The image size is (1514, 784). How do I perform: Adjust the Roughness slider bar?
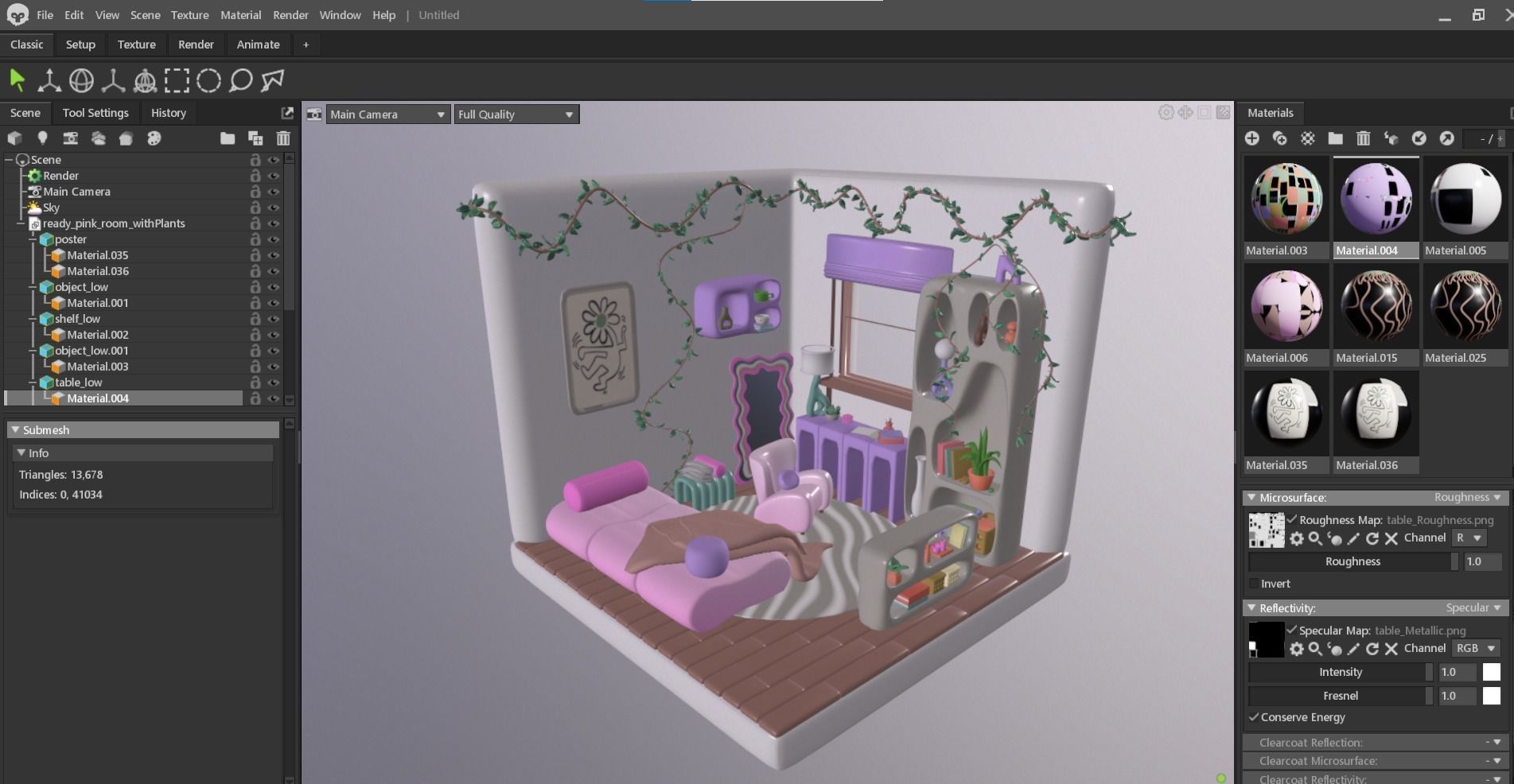[1352, 561]
